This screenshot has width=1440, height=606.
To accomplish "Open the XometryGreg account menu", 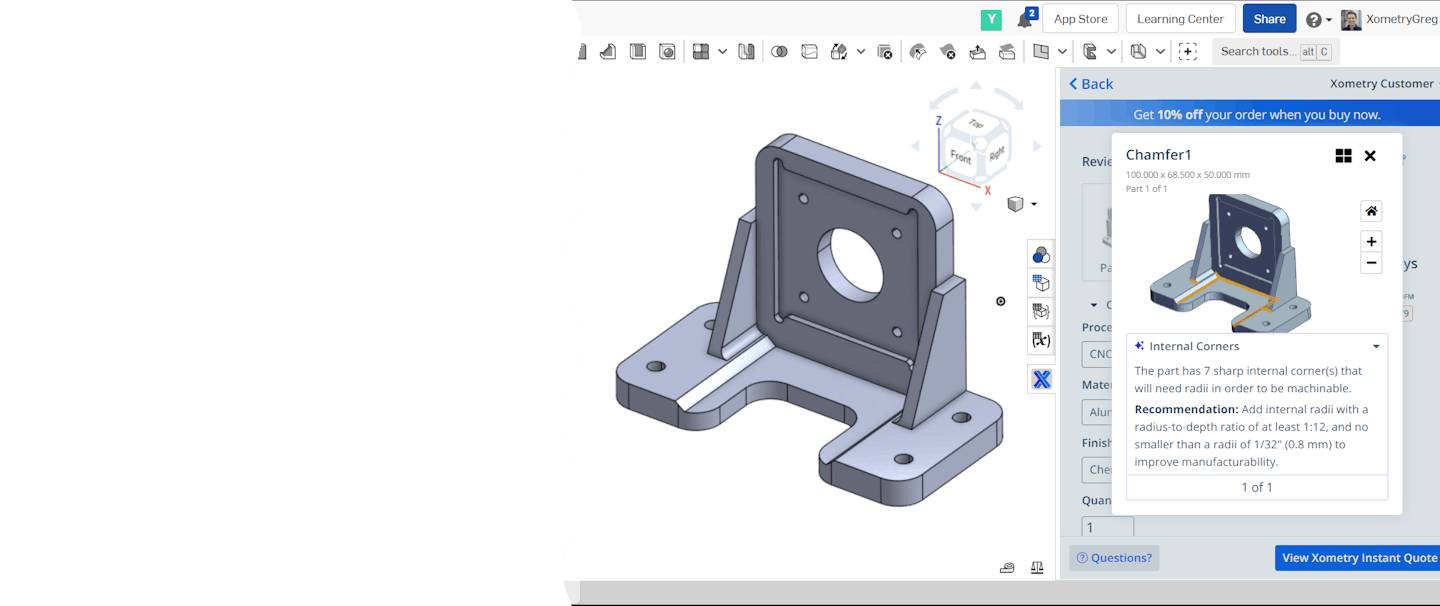I will point(1390,19).
